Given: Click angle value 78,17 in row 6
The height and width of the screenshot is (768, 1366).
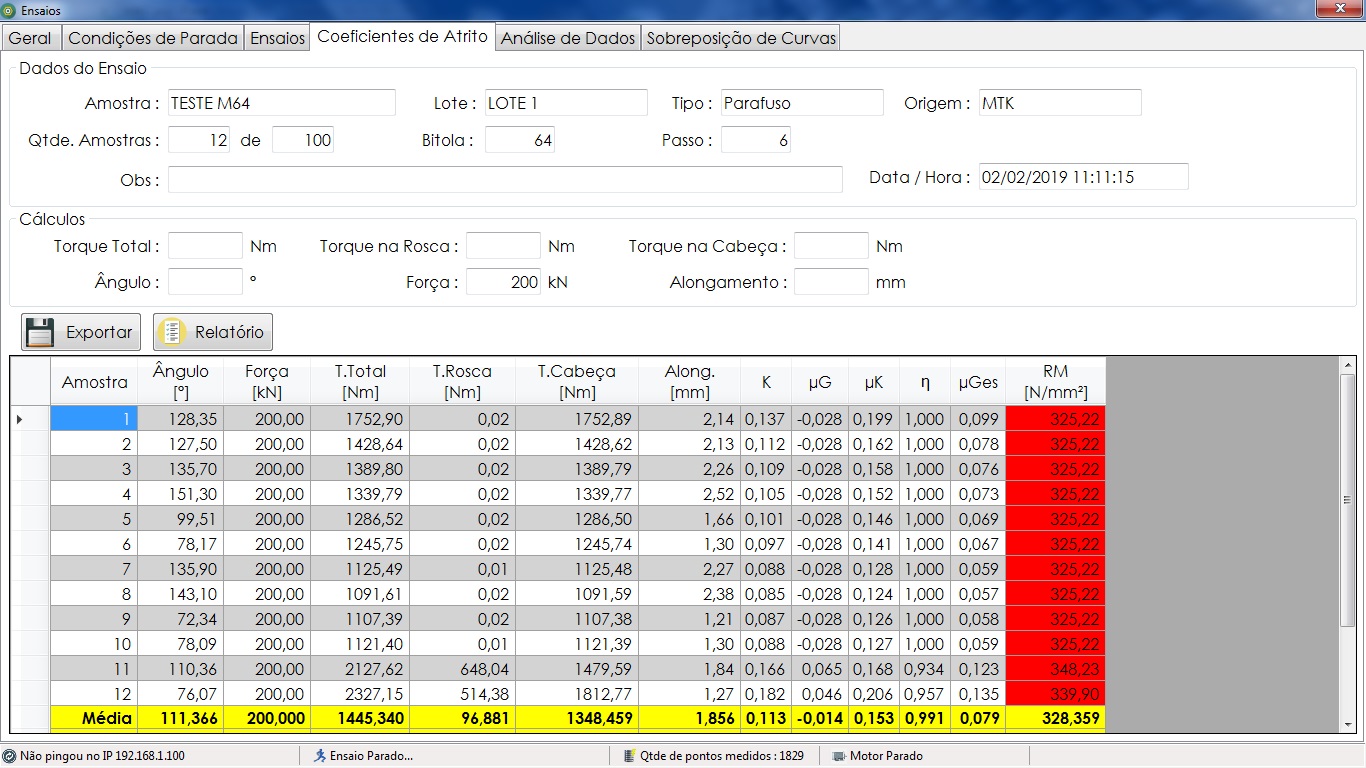Looking at the screenshot, I should tap(181, 544).
